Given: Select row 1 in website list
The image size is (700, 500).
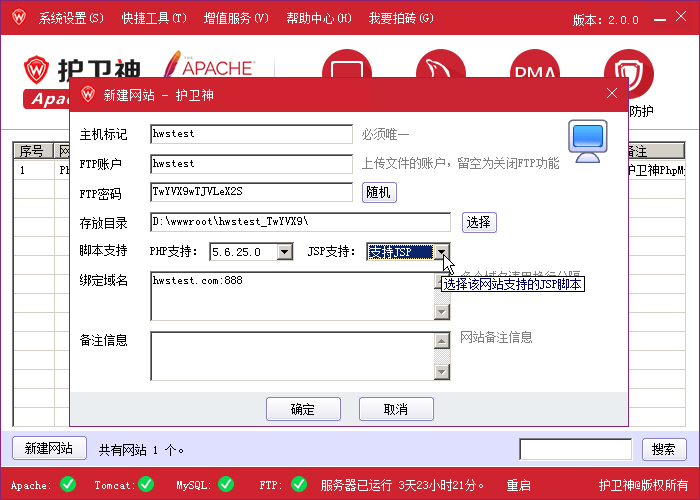Looking at the screenshot, I should [x=41, y=170].
